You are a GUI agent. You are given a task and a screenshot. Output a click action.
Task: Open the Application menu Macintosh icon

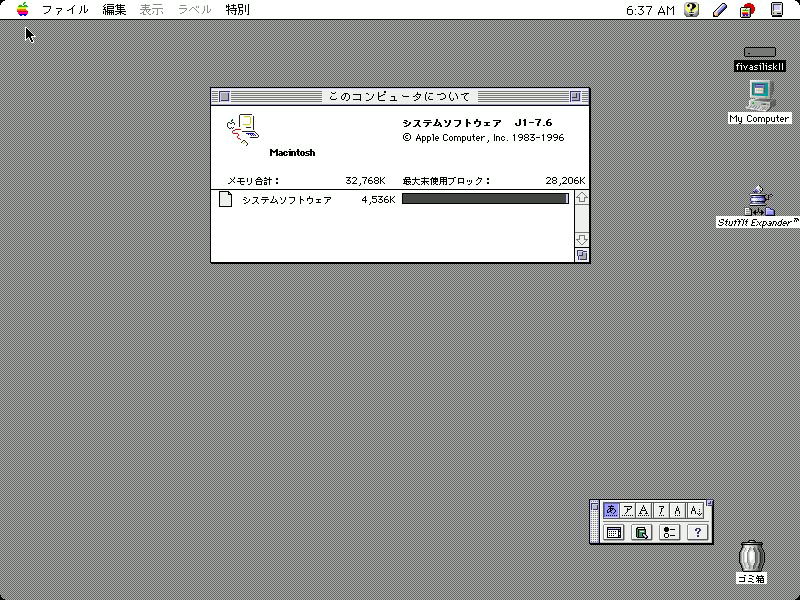click(x=777, y=10)
